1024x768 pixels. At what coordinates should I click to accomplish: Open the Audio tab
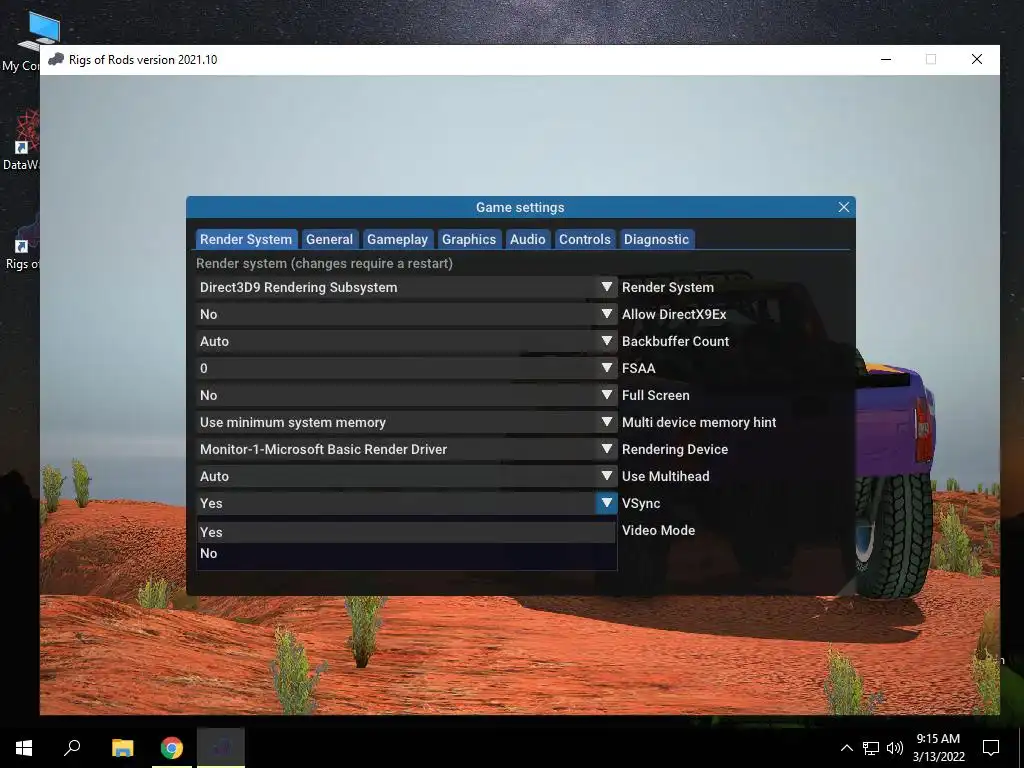click(x=528, y=239)
